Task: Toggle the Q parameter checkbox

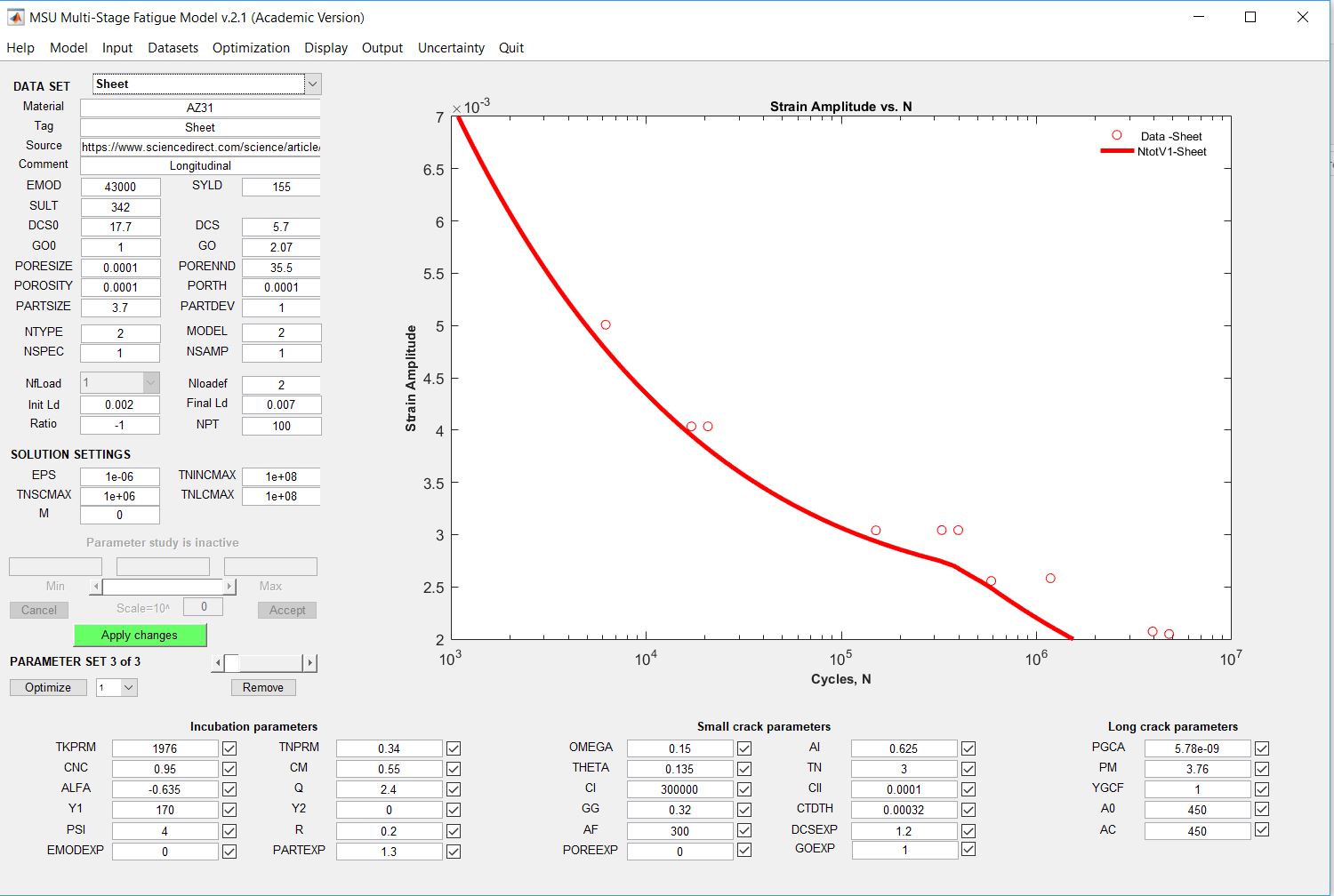Action: [x=454, y=789]
